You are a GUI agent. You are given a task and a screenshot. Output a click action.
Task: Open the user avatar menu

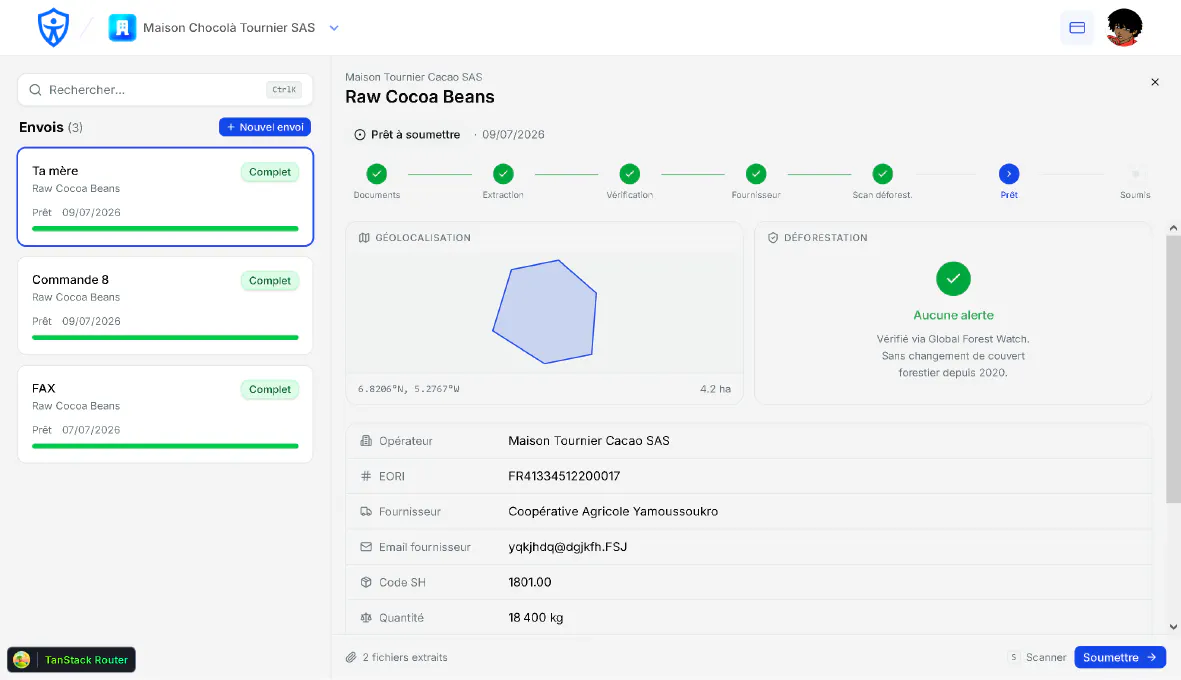1125,28
